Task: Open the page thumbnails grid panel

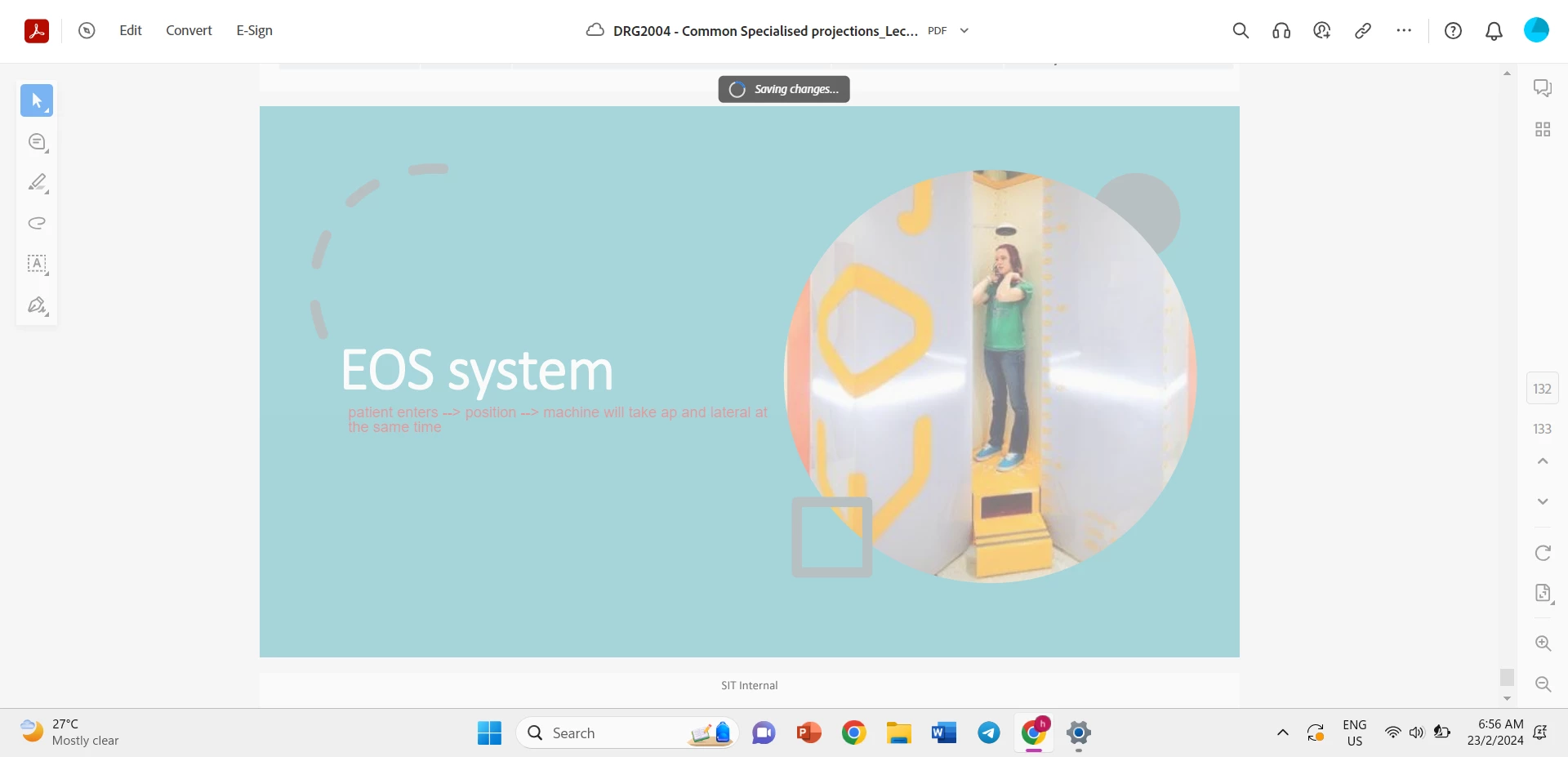Action: click(1543, 129)
